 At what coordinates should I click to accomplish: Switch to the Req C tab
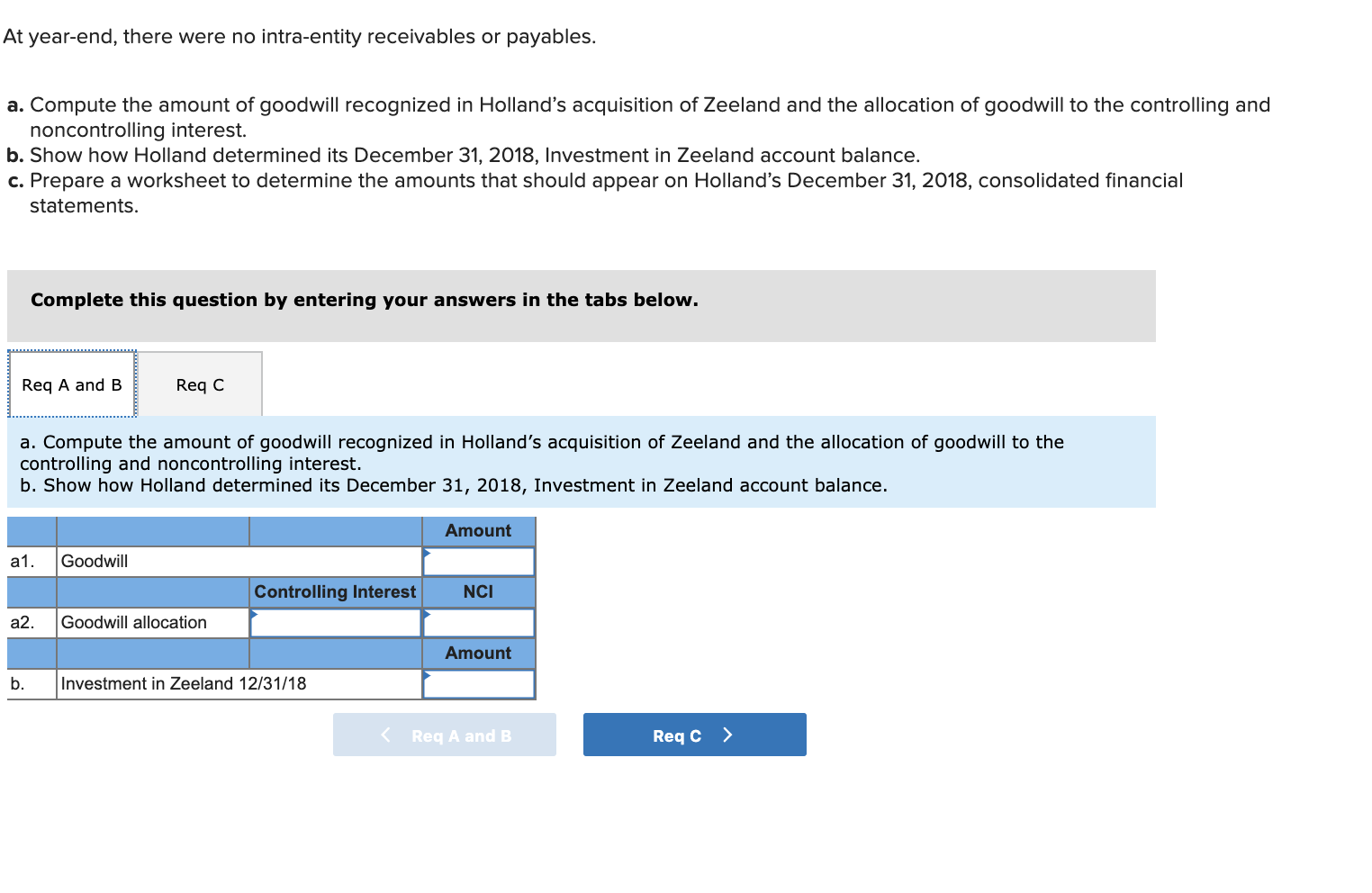tap(200, 384)
